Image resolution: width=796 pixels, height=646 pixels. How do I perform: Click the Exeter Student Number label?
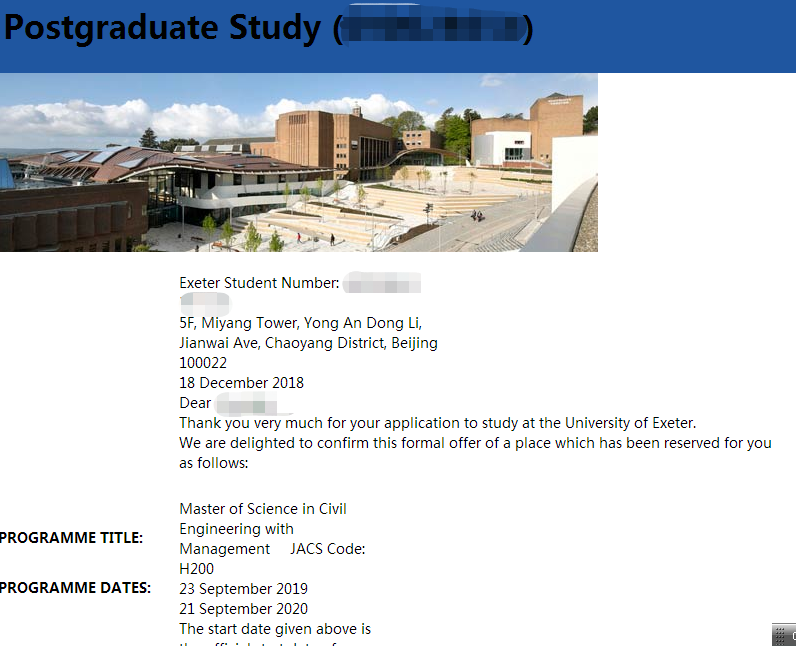[x=259, y=283]
